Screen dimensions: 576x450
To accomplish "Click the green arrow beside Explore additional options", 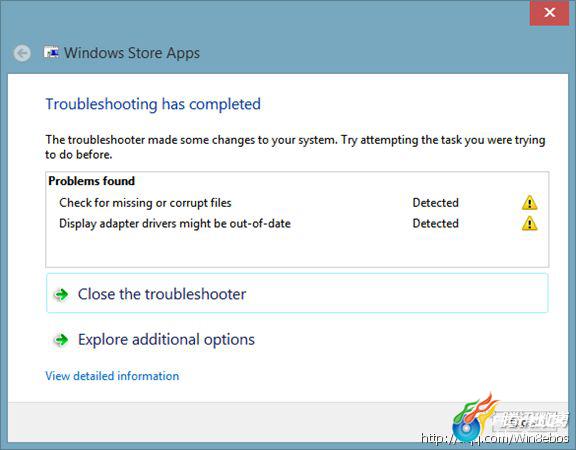I will point(61,340).
